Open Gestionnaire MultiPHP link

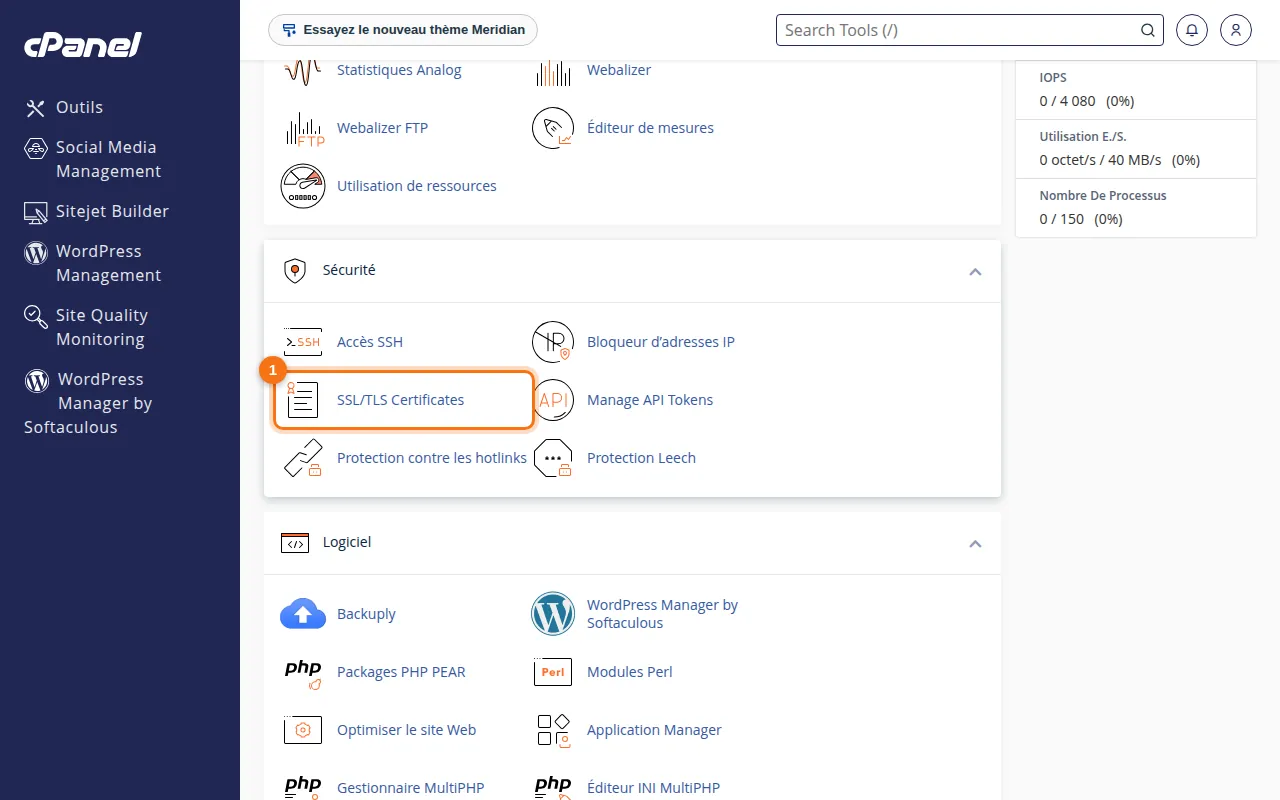(x=410, y=788)
